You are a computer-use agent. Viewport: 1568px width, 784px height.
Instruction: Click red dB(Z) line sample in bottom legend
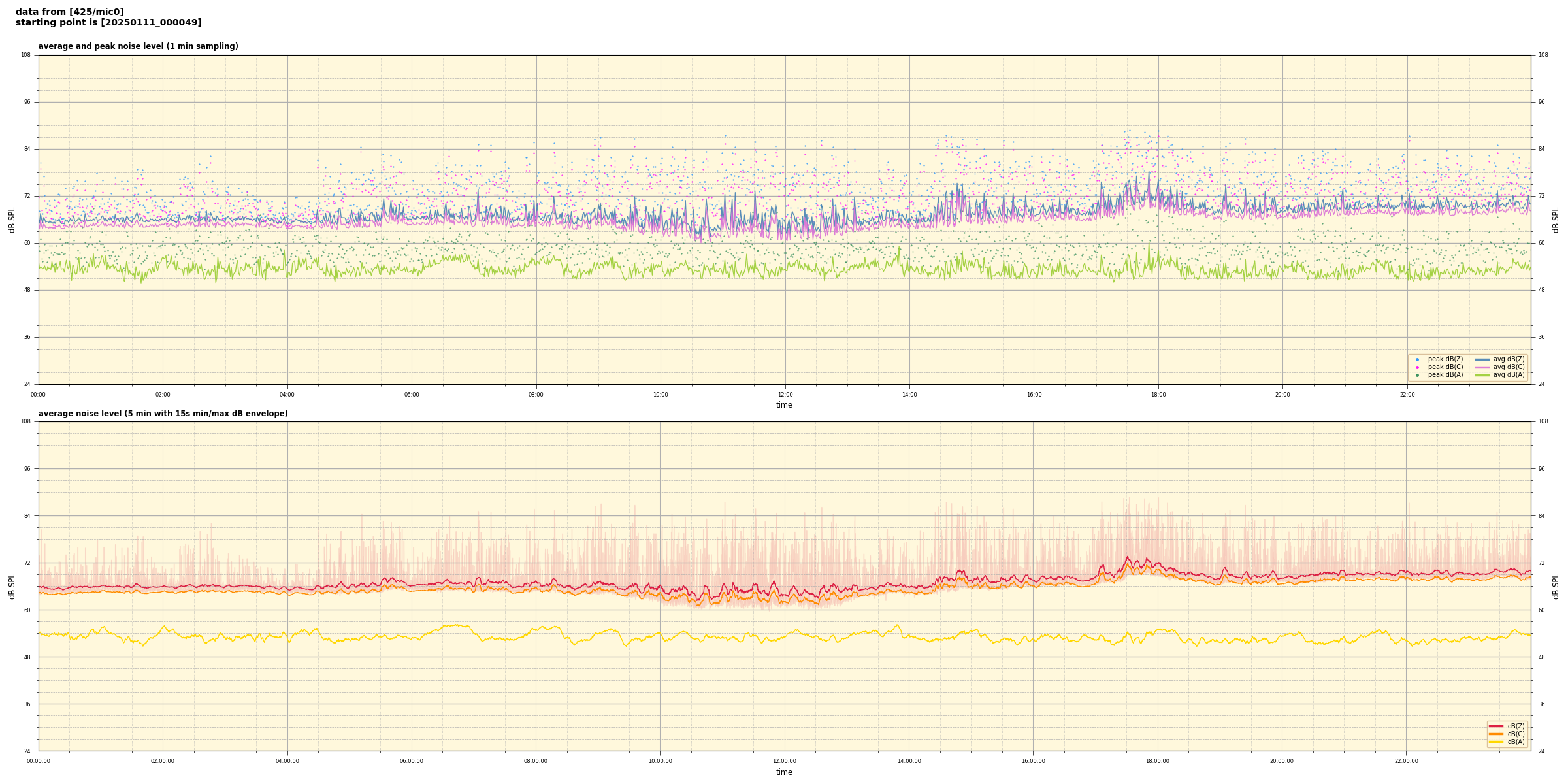tap(1495, 726)
